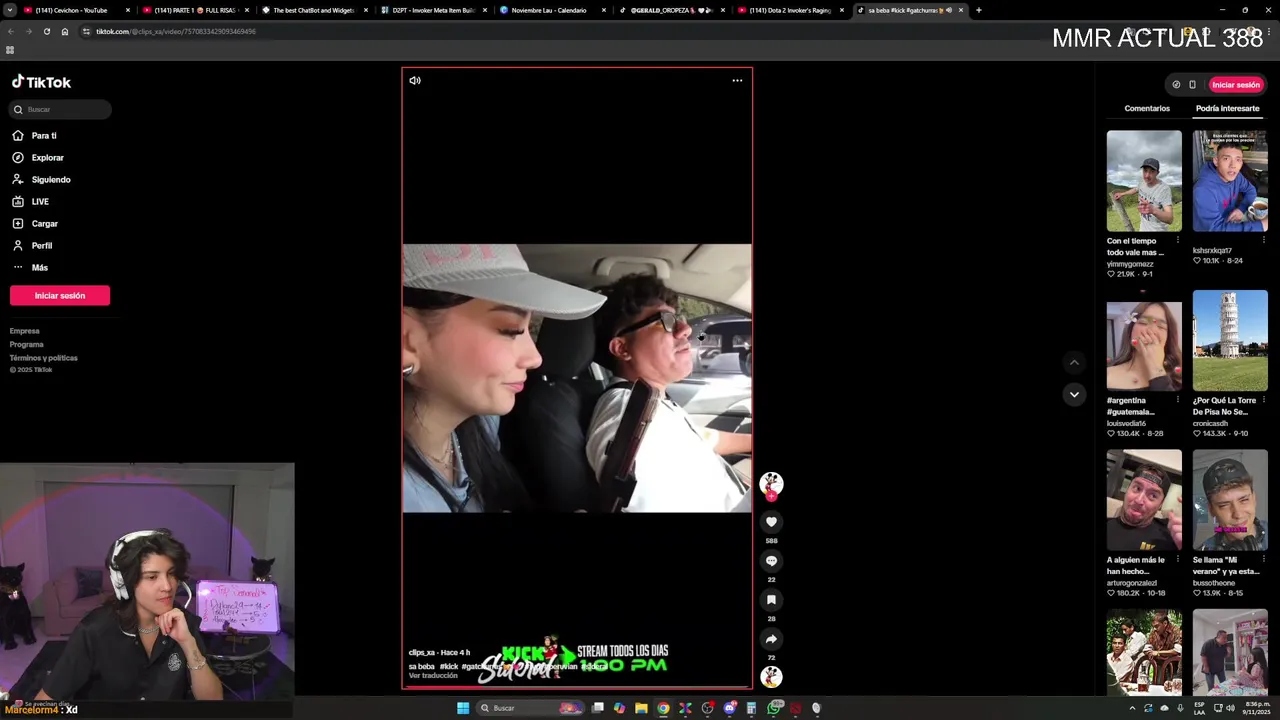The height and width of the screenshot is (720, 1280).
Task: Click Ver traducción under caption
Action: [433, 676]
